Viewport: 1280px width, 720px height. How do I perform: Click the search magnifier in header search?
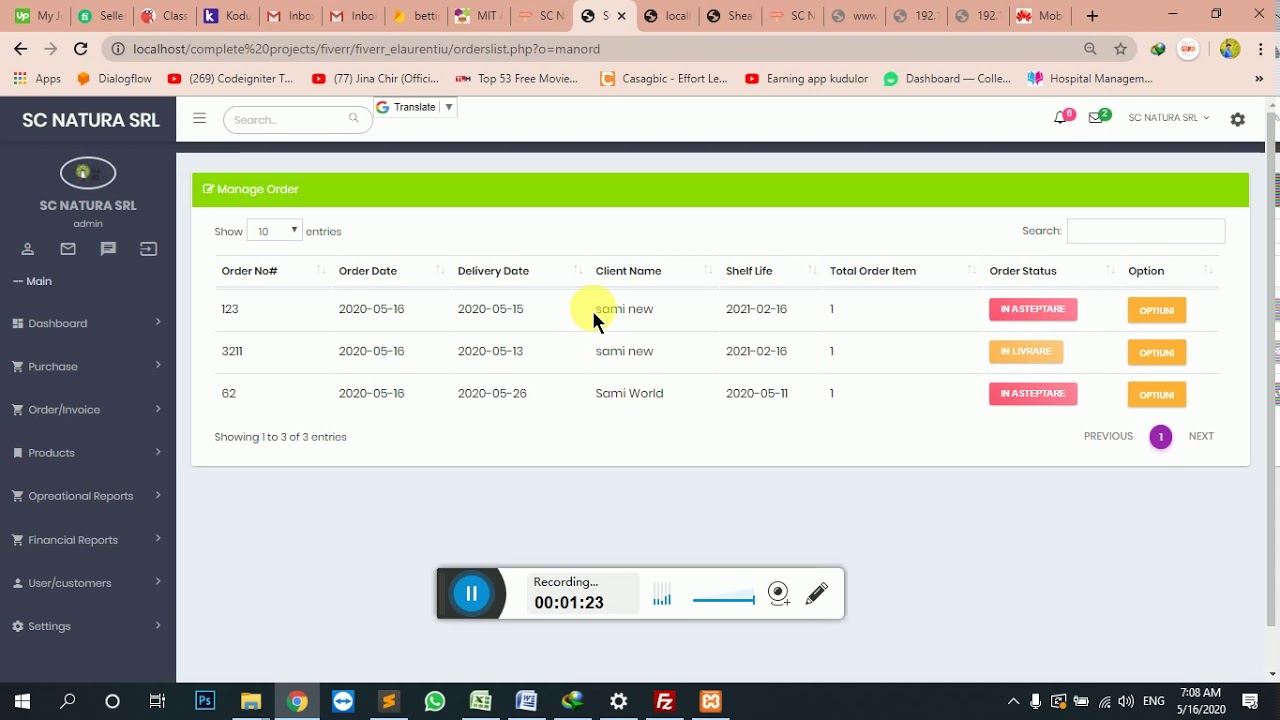(353, 119)
